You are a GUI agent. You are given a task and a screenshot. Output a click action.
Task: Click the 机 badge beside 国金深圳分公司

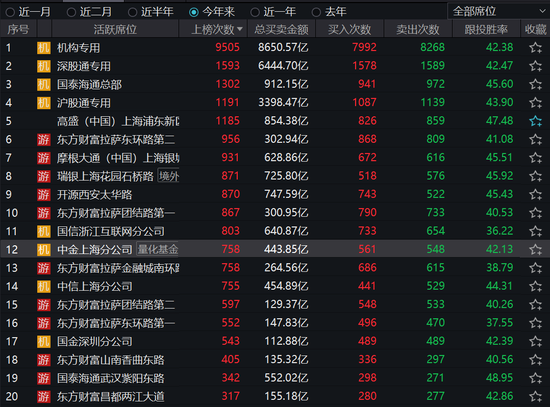click(43, 341)
